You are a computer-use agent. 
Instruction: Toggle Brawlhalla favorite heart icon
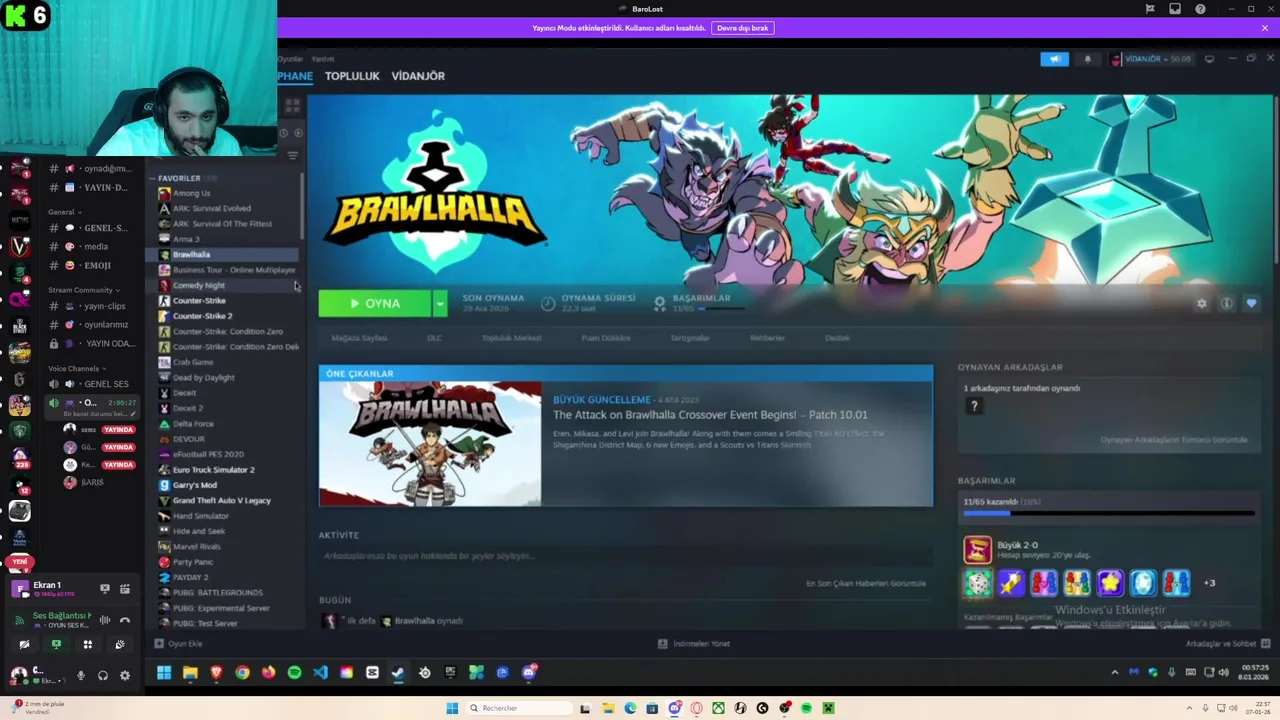(x=1251, y=304)
